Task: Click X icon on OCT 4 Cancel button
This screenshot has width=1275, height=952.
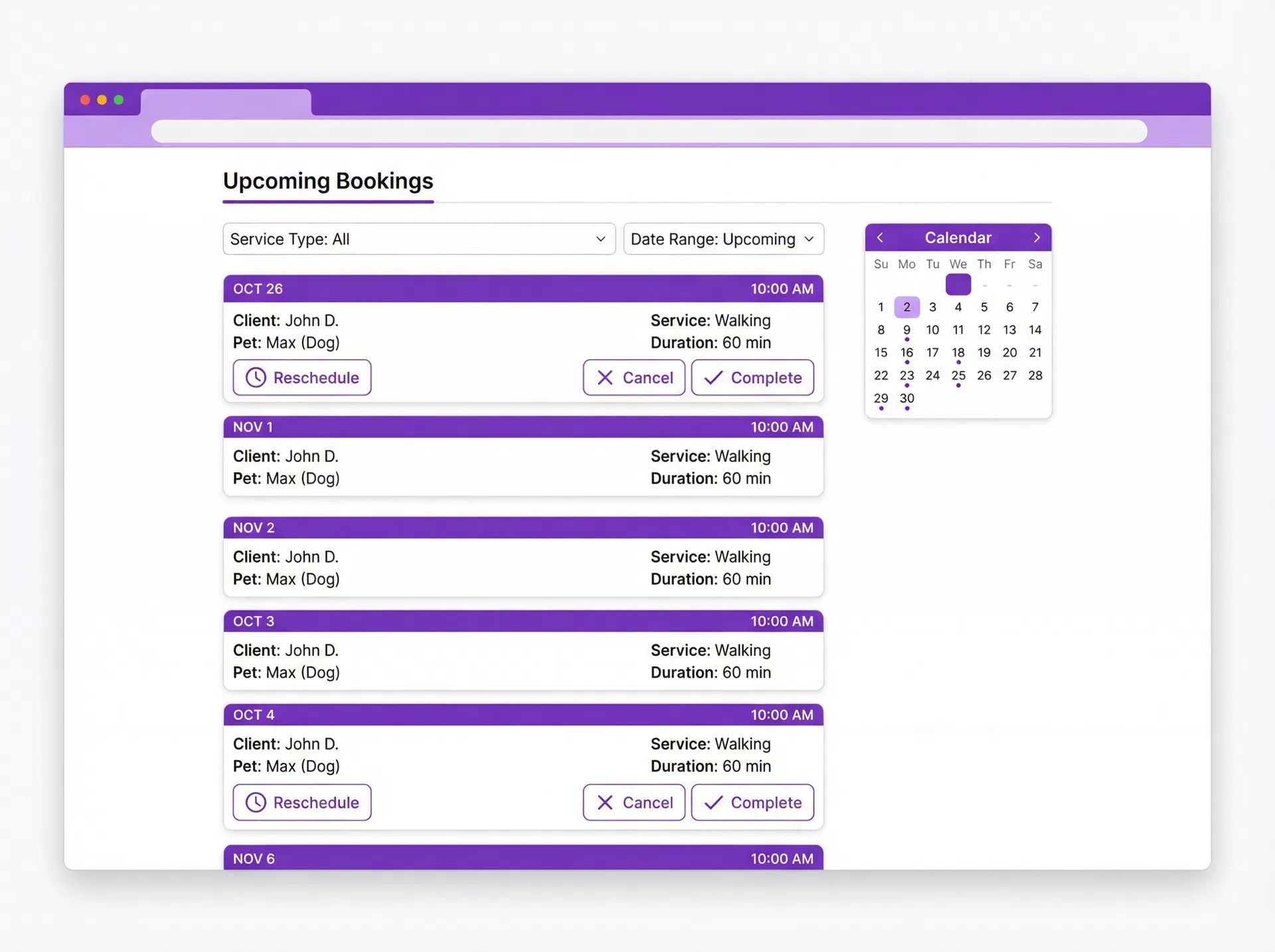Action: click(605, 803)
